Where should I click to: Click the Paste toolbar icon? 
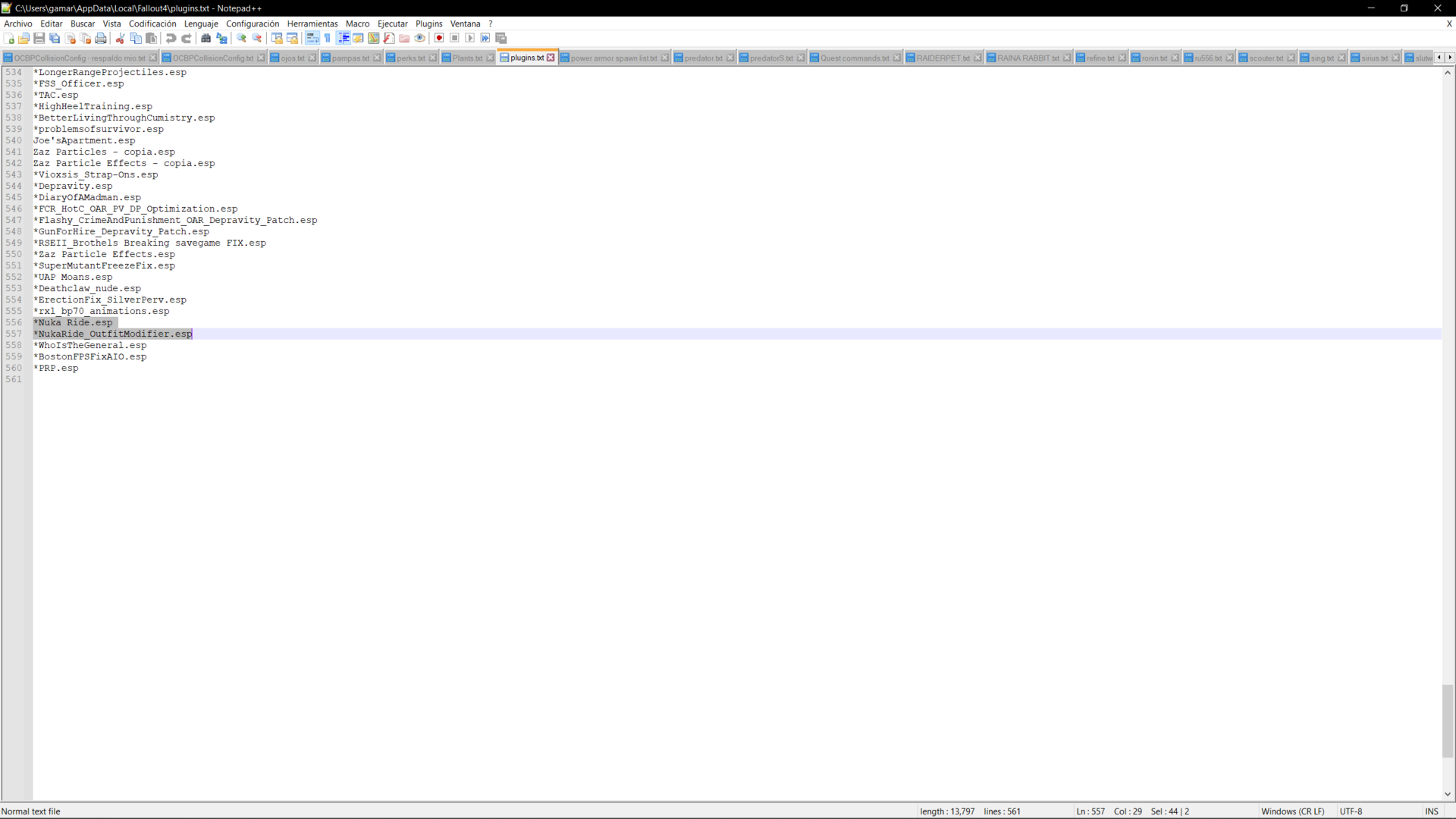(151, 38)
